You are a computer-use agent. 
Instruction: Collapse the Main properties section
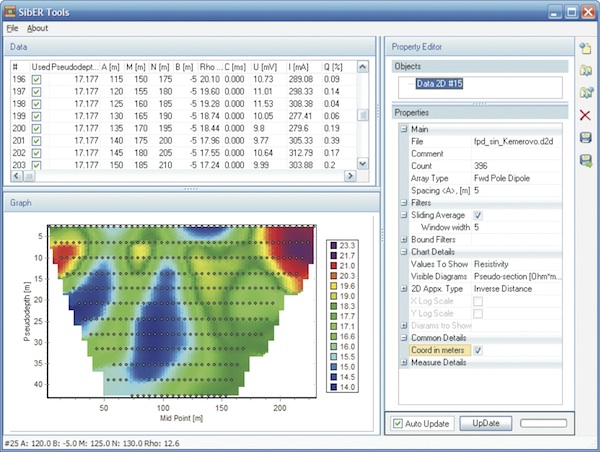[x=402, y=129]
